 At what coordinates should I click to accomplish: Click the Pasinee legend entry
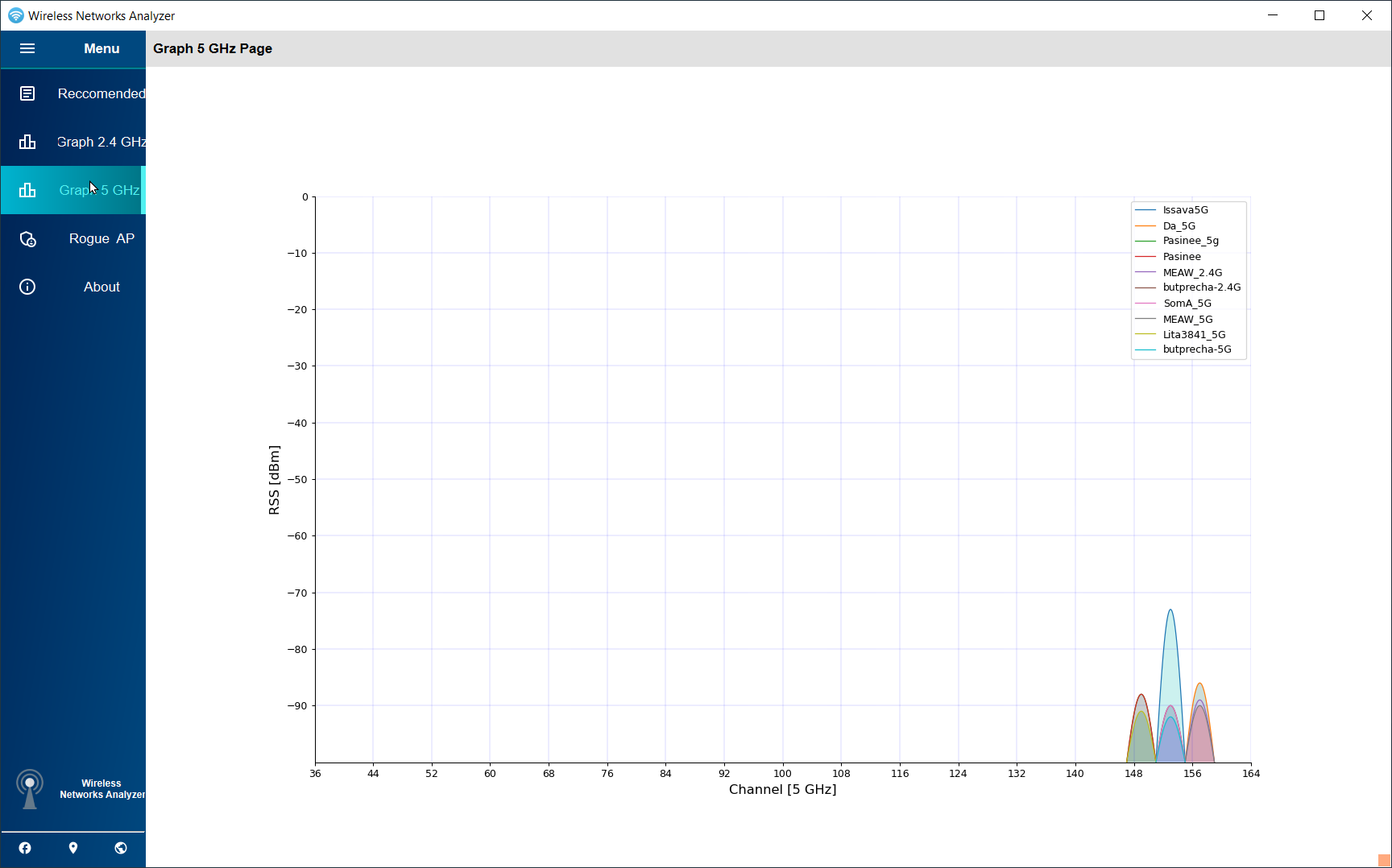[1182, 257]
